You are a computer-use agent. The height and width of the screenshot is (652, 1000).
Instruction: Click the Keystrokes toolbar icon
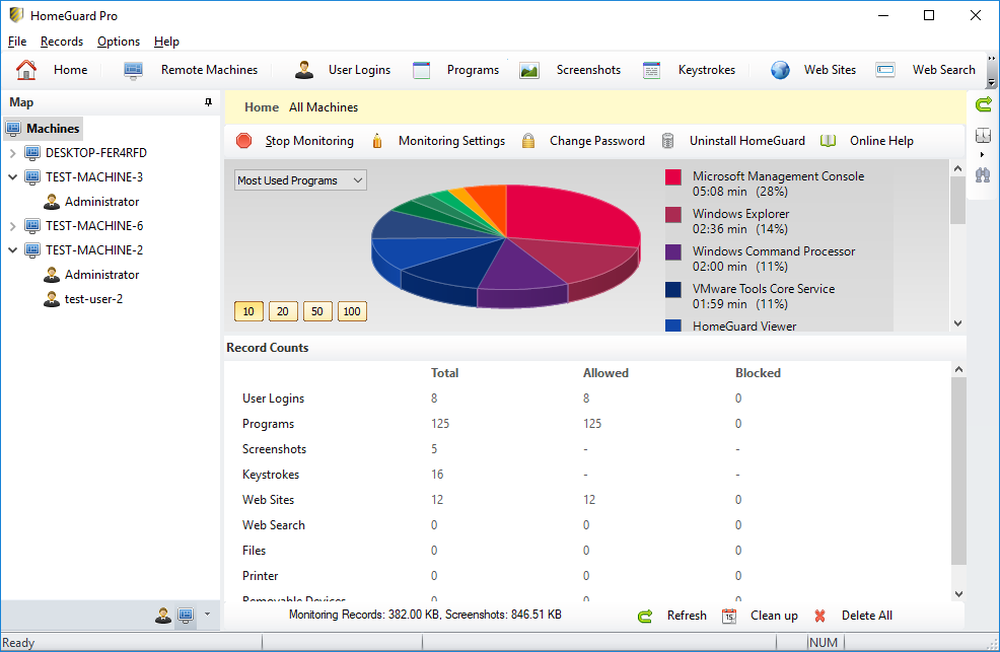pos(651,70)
